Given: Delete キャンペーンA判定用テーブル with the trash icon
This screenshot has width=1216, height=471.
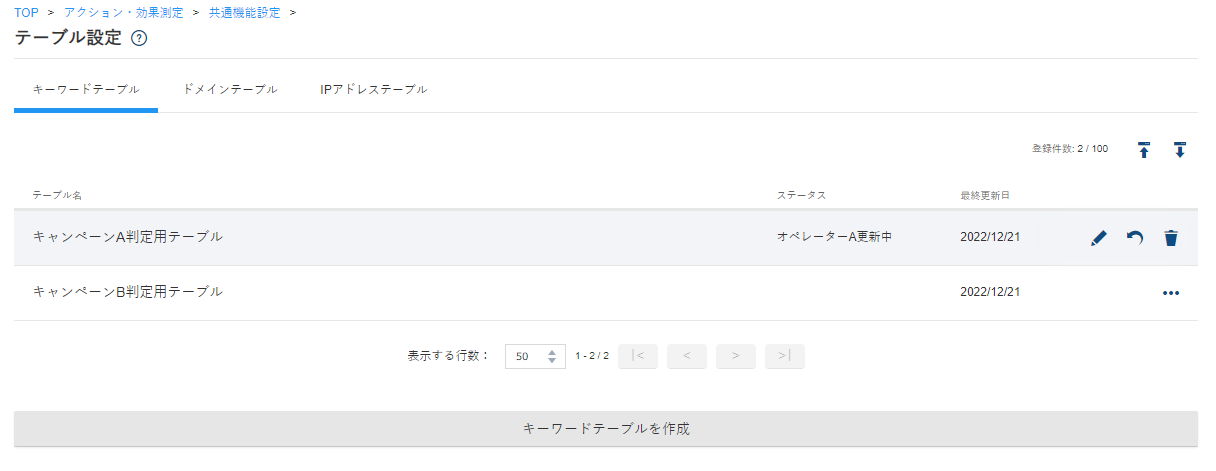Looking at the screenshot, I should (x=1171, y=238).
